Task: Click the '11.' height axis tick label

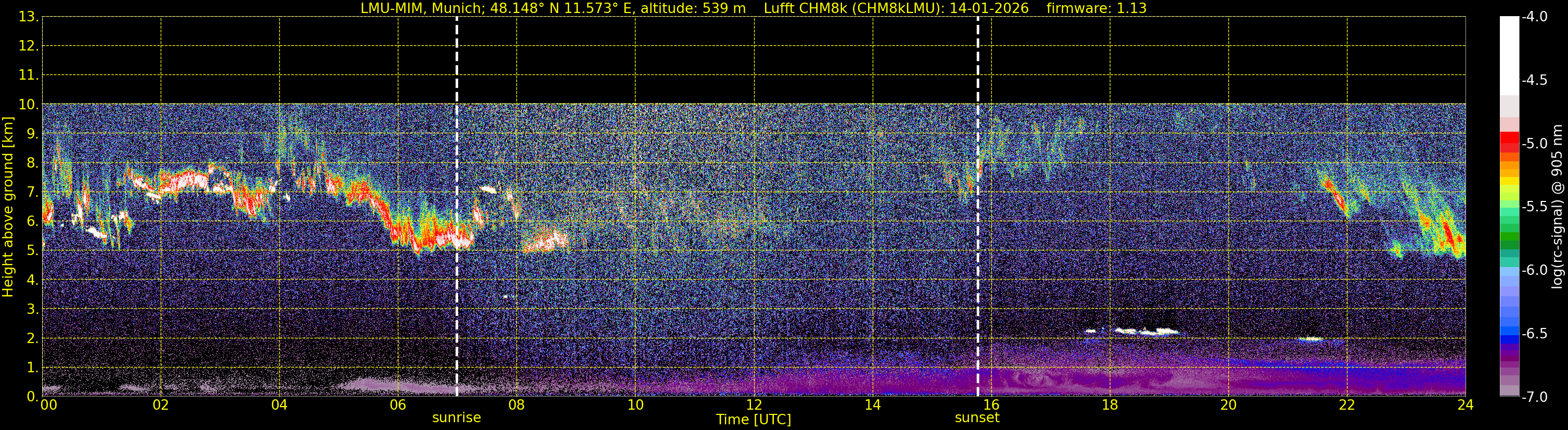Action: (x=29, y=75)
